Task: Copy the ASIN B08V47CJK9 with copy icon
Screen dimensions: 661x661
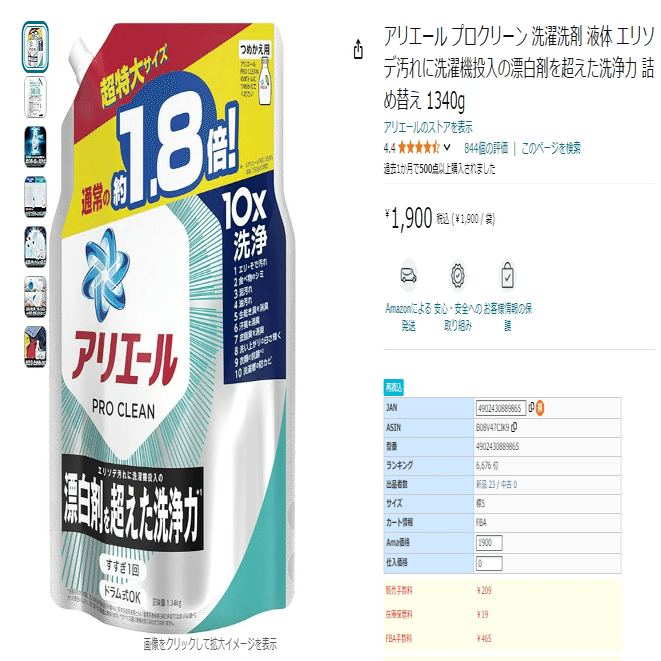Action: (514, 427)
